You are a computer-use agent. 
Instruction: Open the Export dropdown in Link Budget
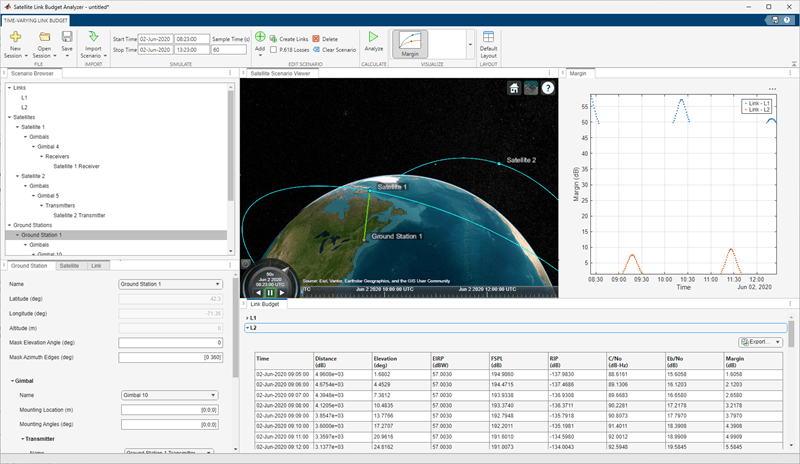pyautogui.click(x=778, y=342)
